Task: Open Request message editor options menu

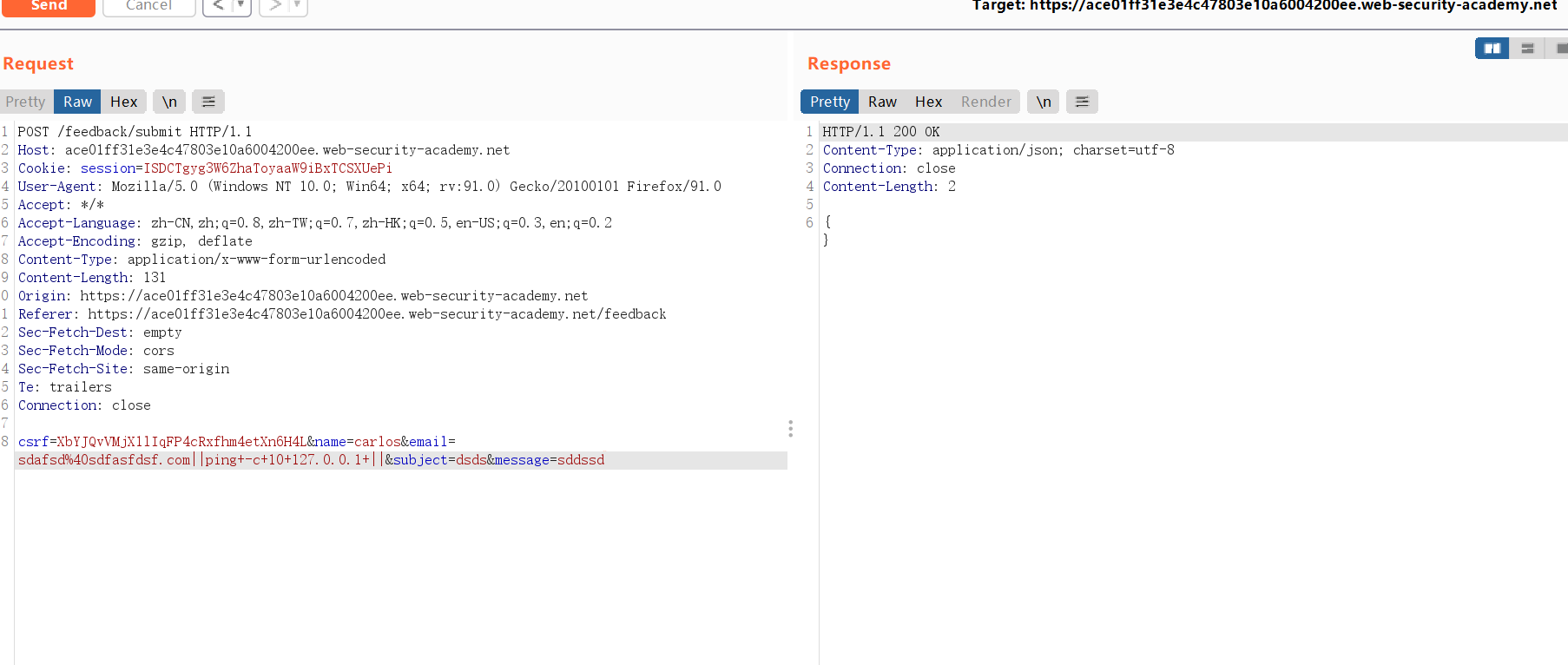Action: 208,102
